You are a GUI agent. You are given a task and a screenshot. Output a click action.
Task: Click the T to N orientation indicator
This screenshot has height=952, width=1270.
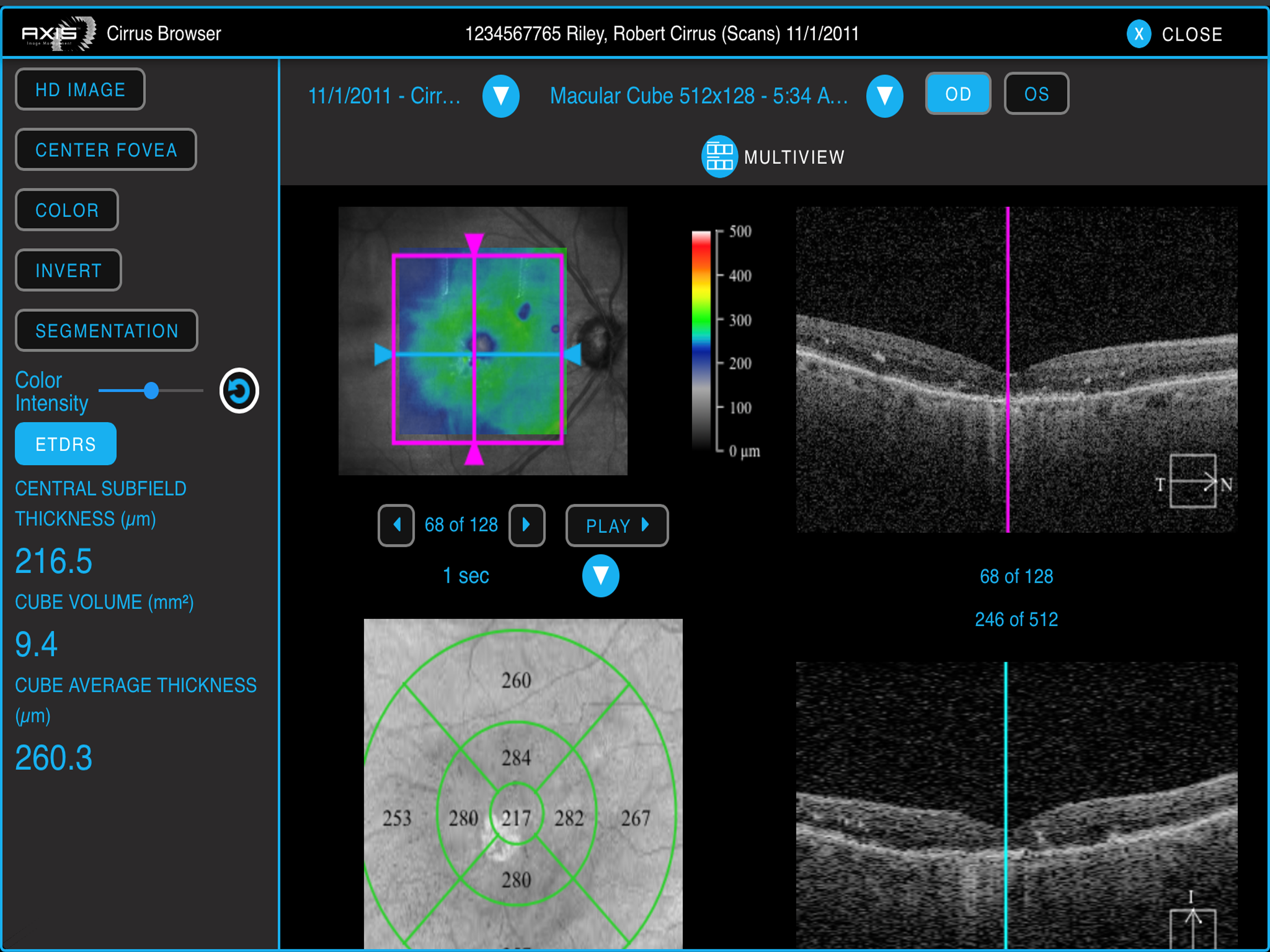pyautogui.click(x=1193, y=483)
